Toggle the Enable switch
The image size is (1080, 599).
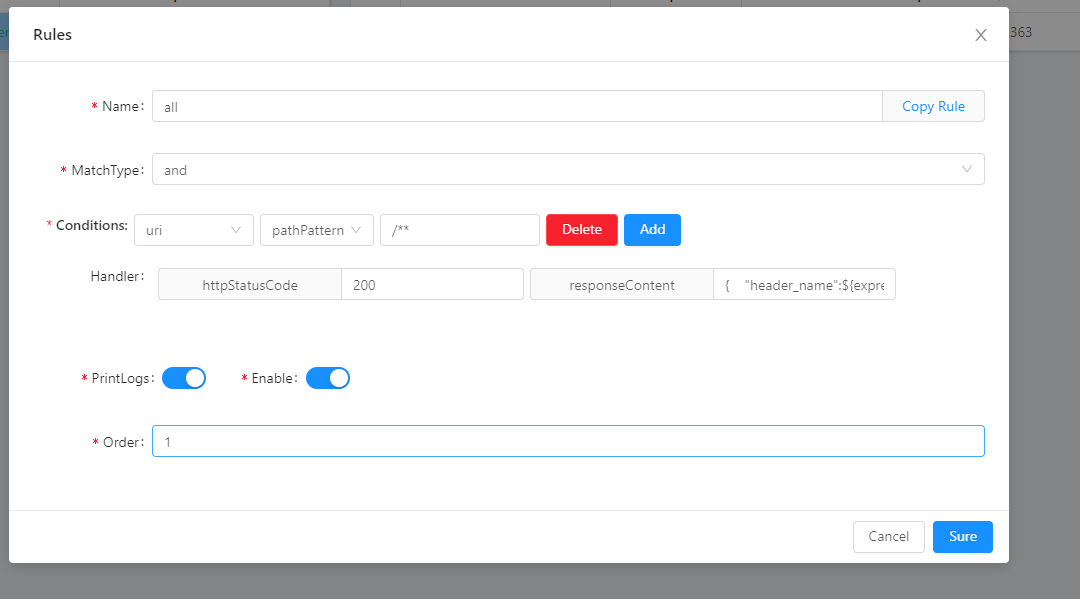coord(328,378)
